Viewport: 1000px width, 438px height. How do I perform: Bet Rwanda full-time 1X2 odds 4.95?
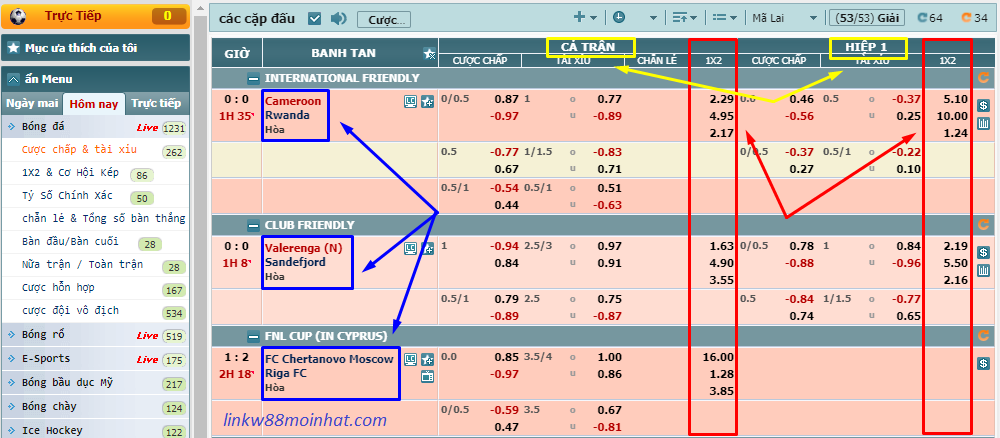pos(722,116)
